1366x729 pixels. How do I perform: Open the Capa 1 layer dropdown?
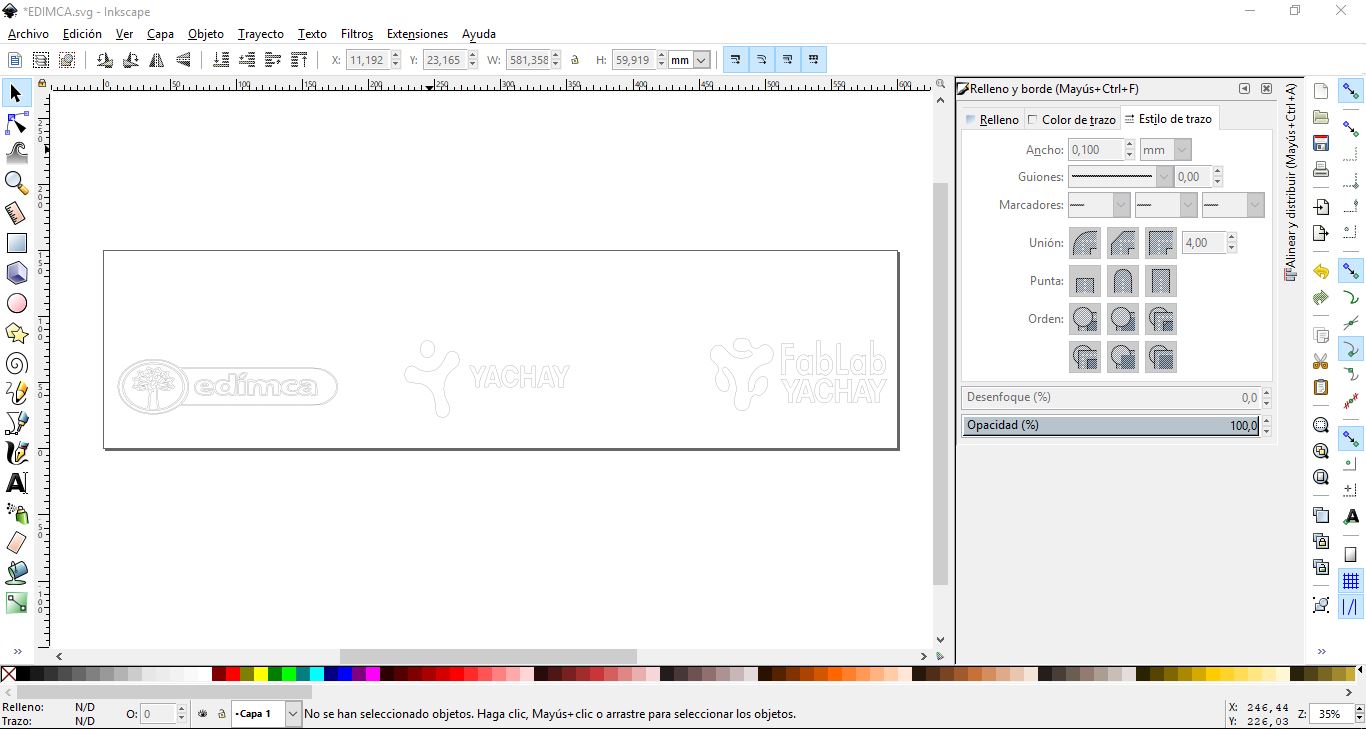[x=267, y=714]
